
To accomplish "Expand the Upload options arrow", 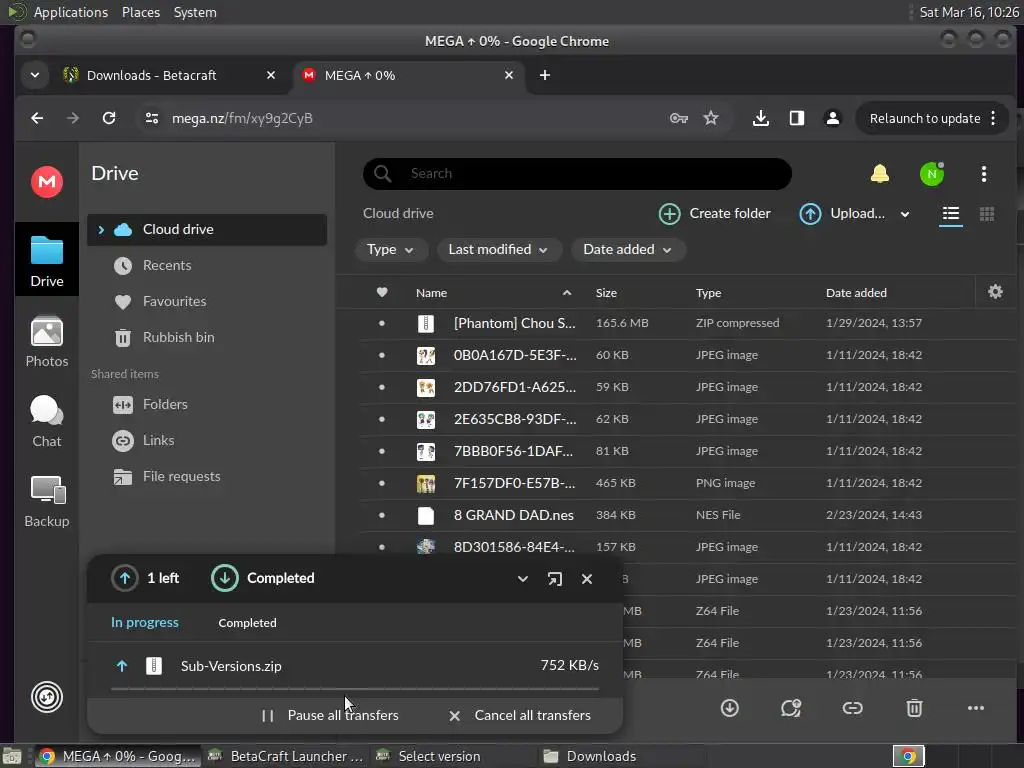I will [904, 214].
